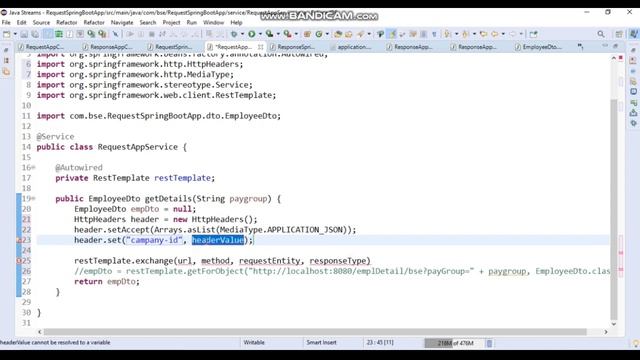Click the error marker on line 25
640x360 pixels.
(x=19, y=260)
